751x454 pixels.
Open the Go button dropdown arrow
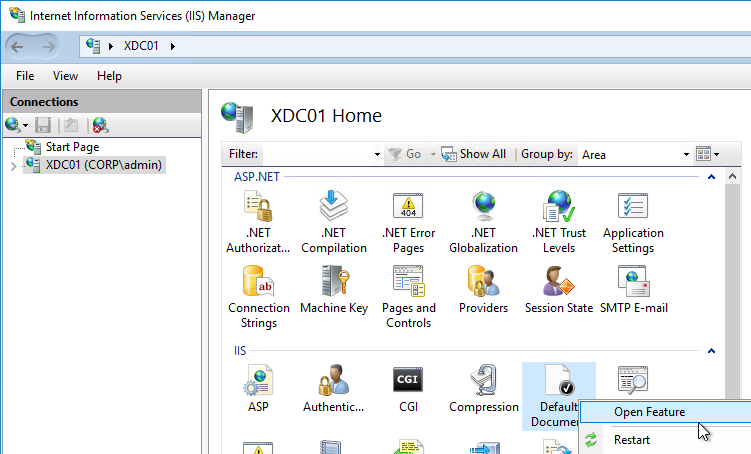coord(432,154)
